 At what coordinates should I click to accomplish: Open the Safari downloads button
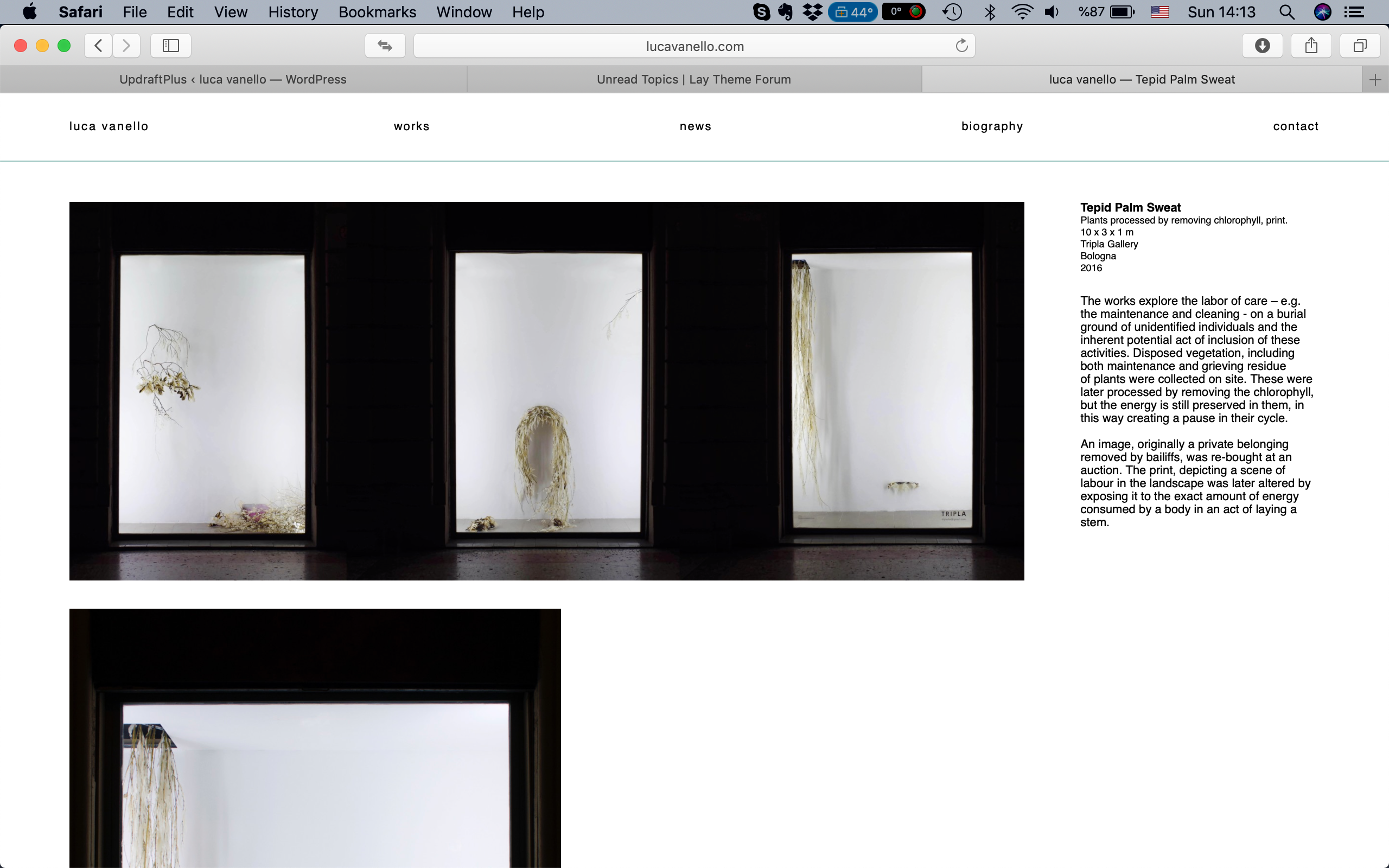1261,46
